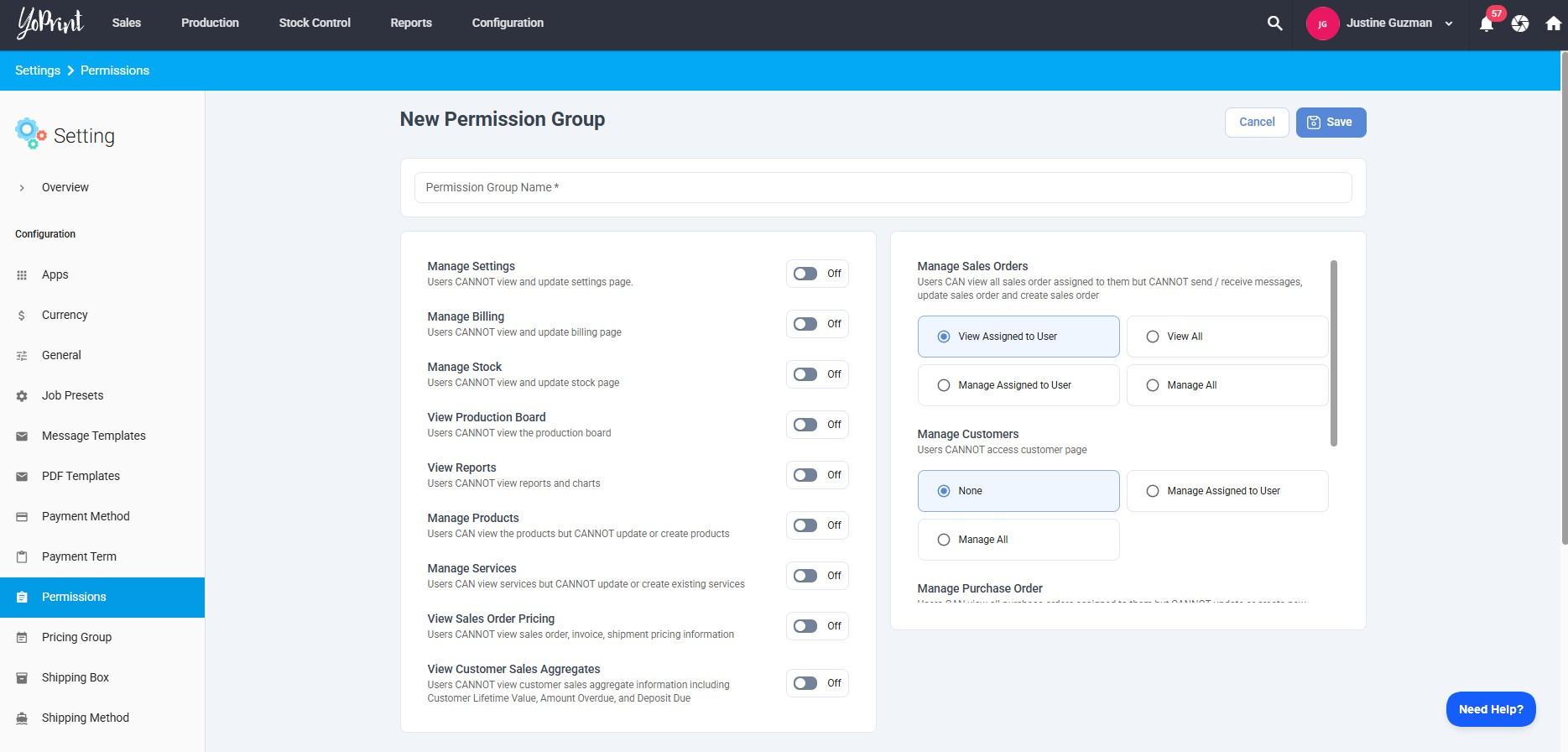Enable the Manage Settings toggle
Image resolution: width=1568 pixels, height=752 pixels.
(x=806, y=274)
